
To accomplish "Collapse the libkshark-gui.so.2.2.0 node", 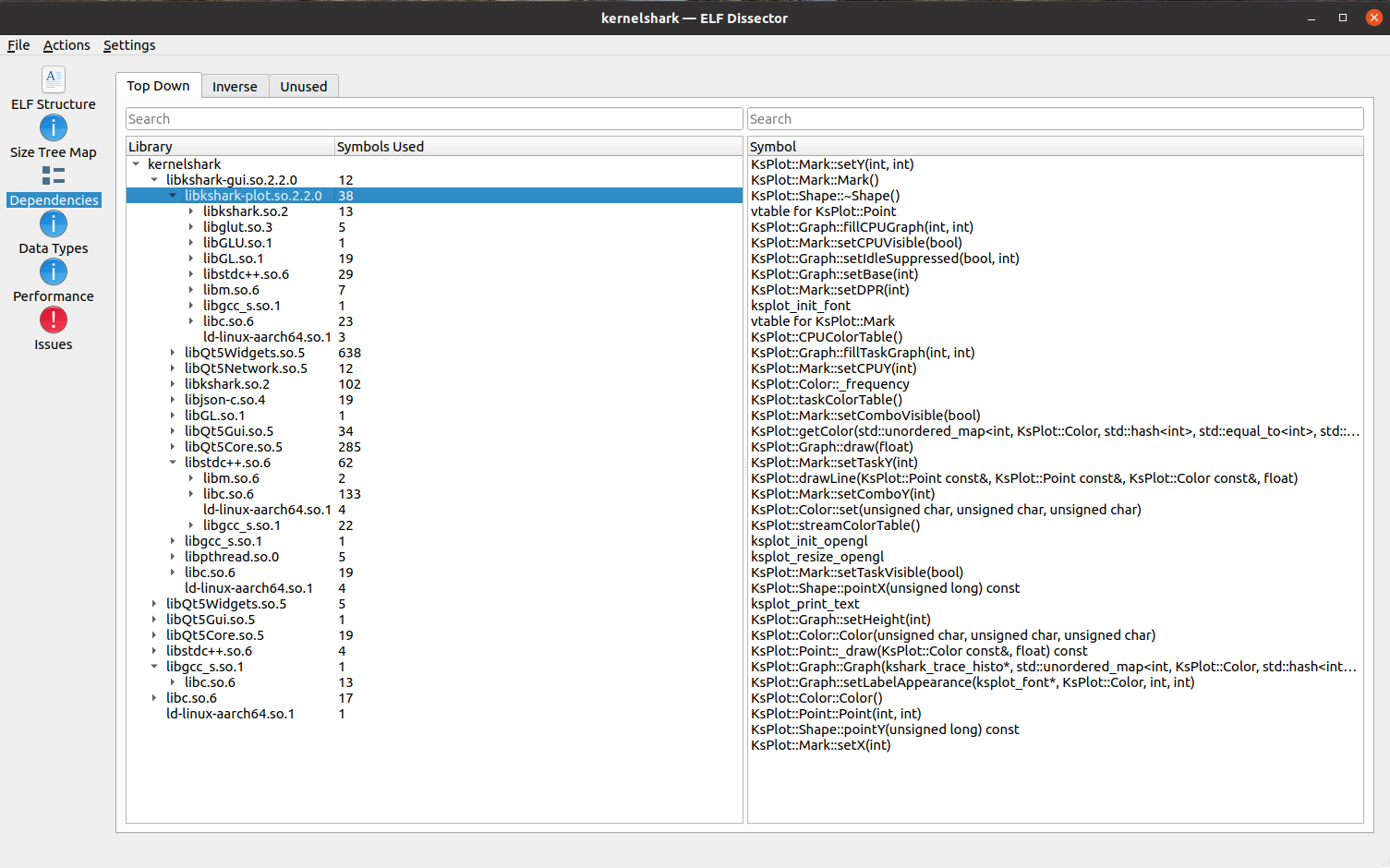I will [154, 180].
